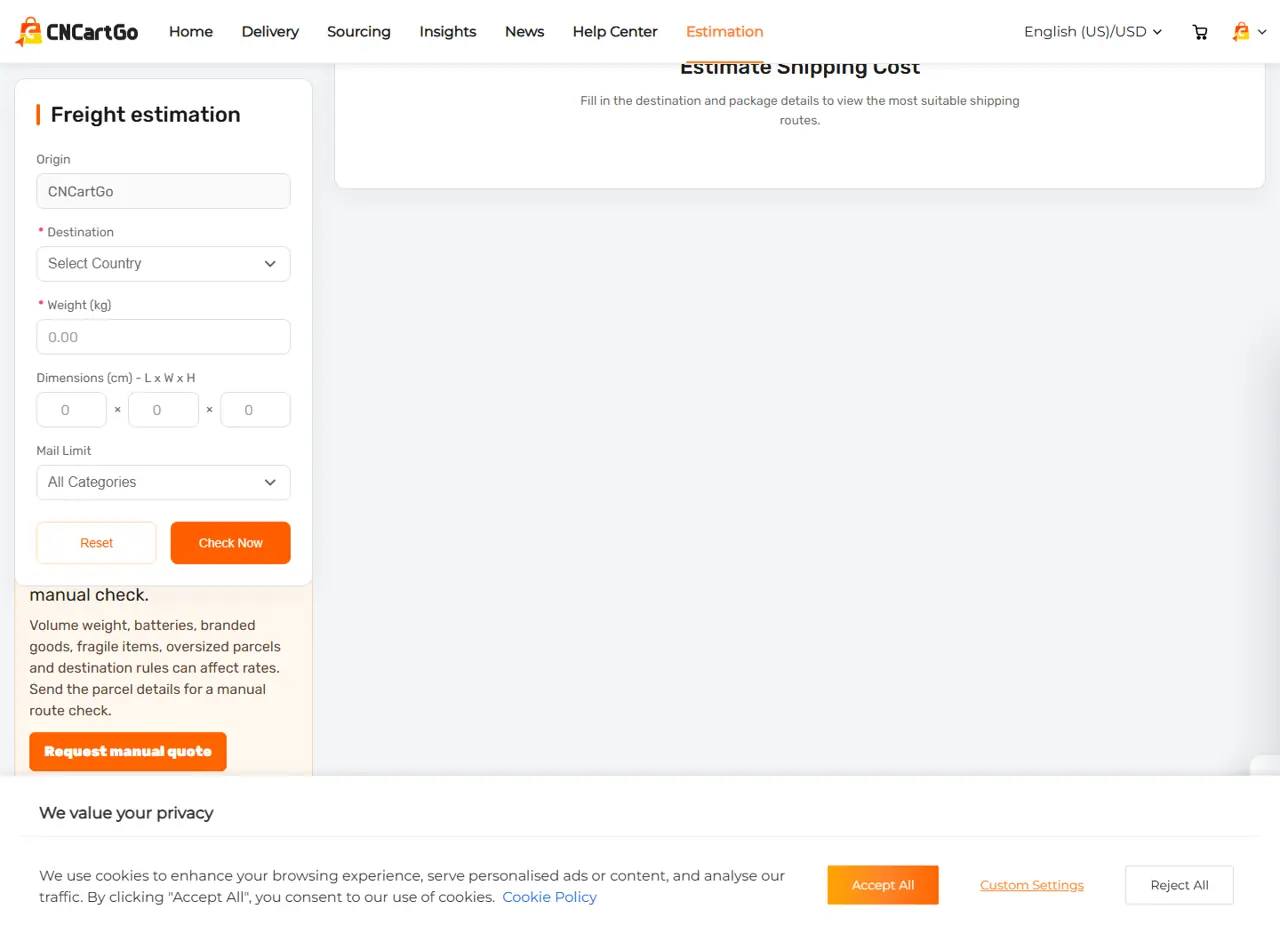Open the shopping cart icon
The width and height of the screenshot is (1280, 933).
pos(1200,32)
